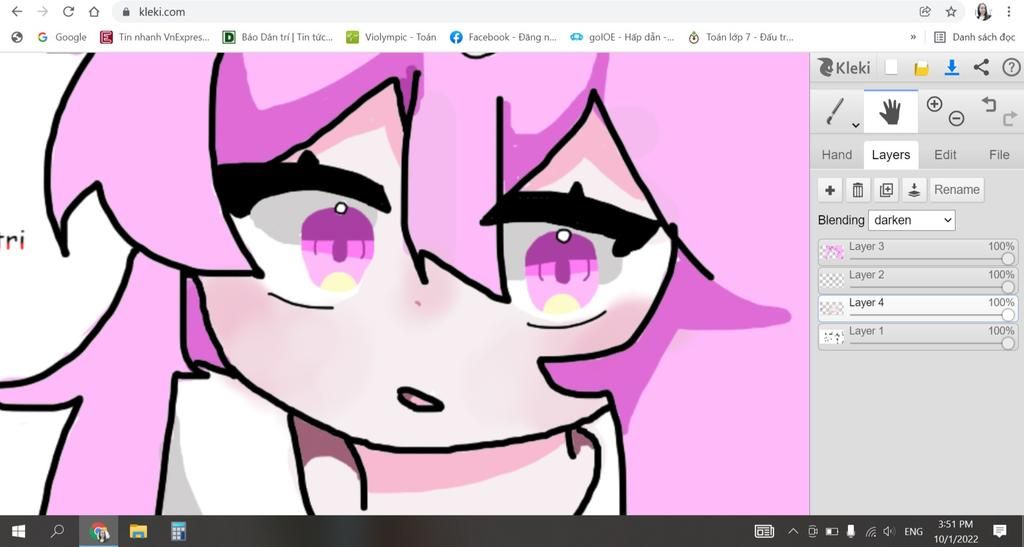1024x547 pixels.
Task: Open the Chrome three-dot menu
Action: pyautogui.click(x=1009, y=12)
